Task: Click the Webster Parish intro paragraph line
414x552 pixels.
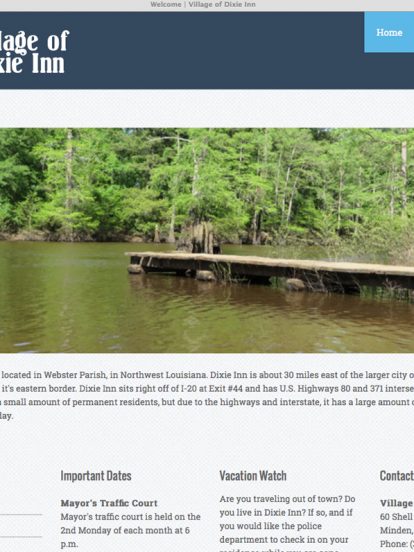Action: click(x=207, y=375)
